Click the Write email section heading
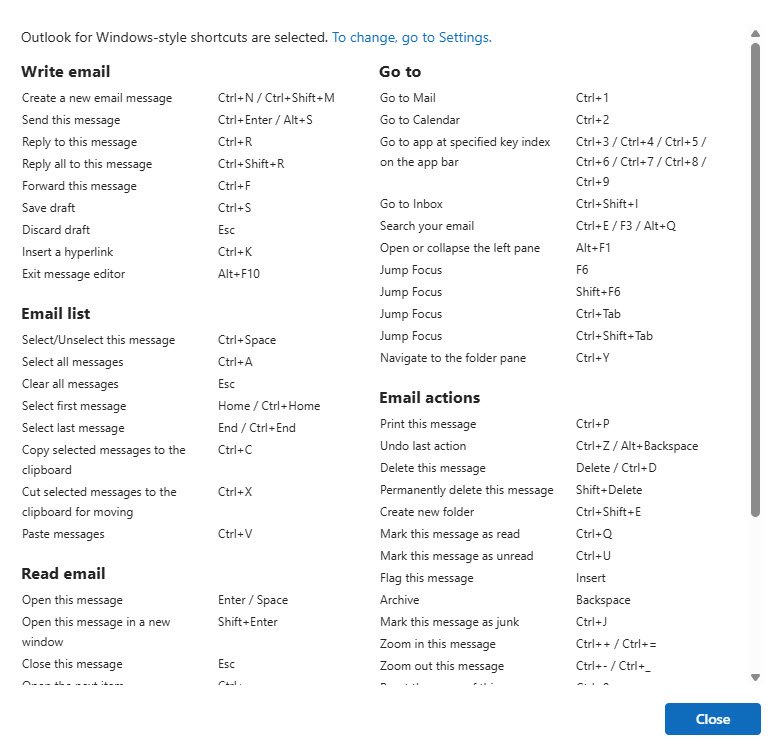The image size is (782, 747). click(65, 71)
